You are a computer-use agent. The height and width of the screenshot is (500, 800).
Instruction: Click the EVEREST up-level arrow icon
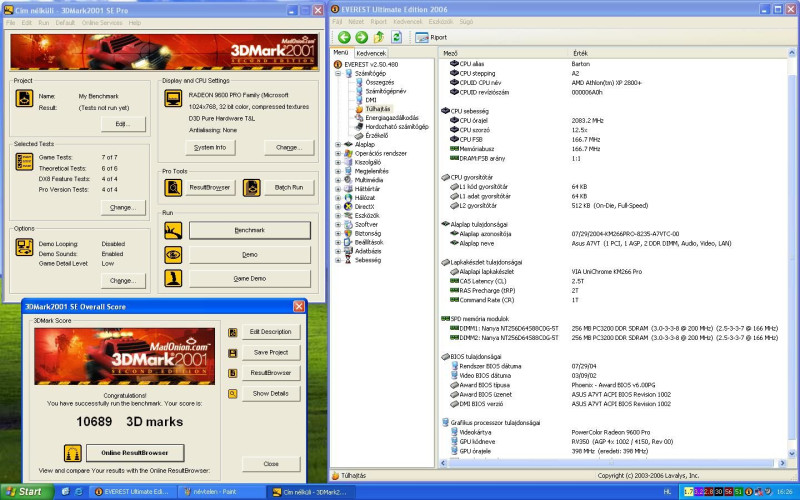[x=379, y=37]
